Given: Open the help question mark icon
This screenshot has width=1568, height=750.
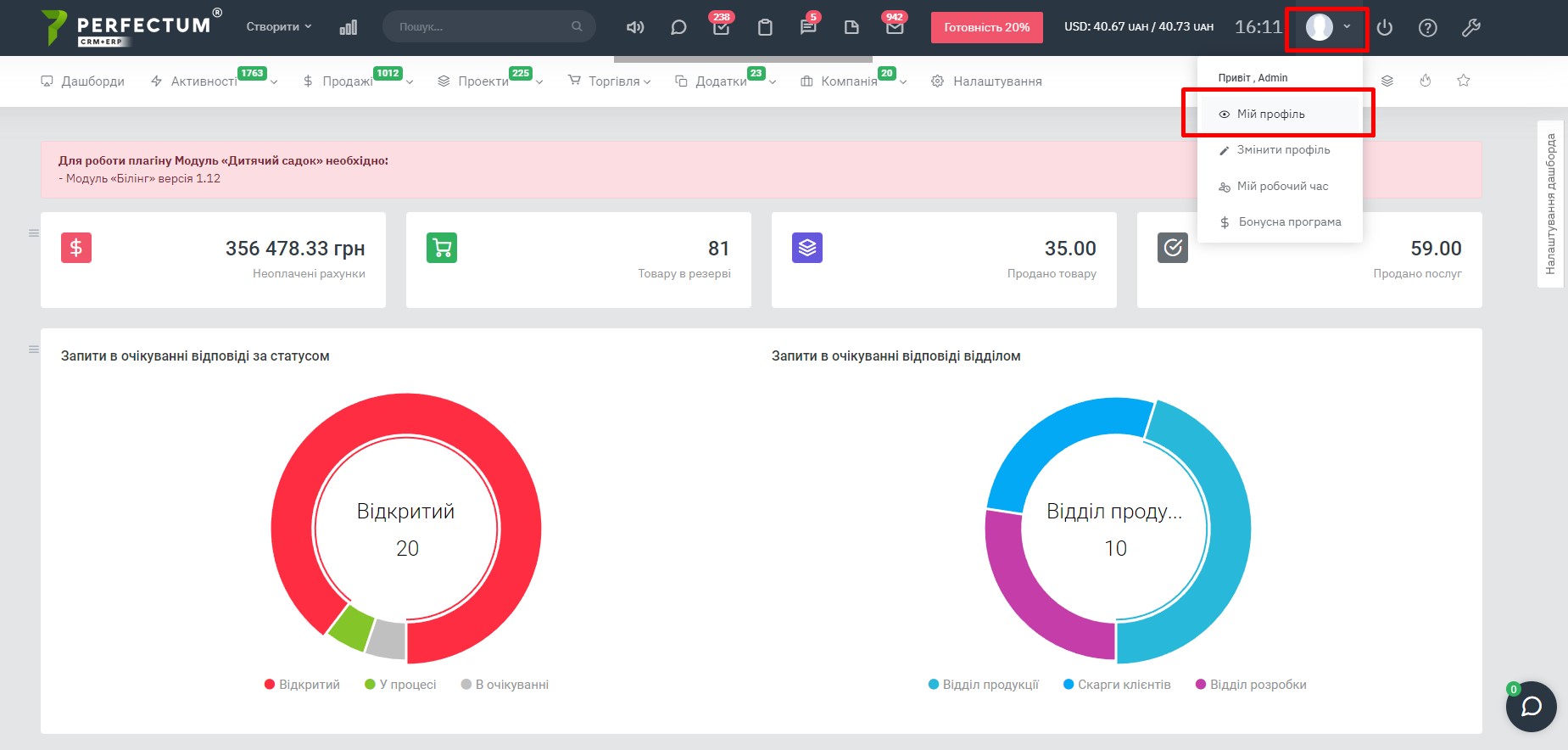Looking at the screenshot, I should (x=1428, y=28).
